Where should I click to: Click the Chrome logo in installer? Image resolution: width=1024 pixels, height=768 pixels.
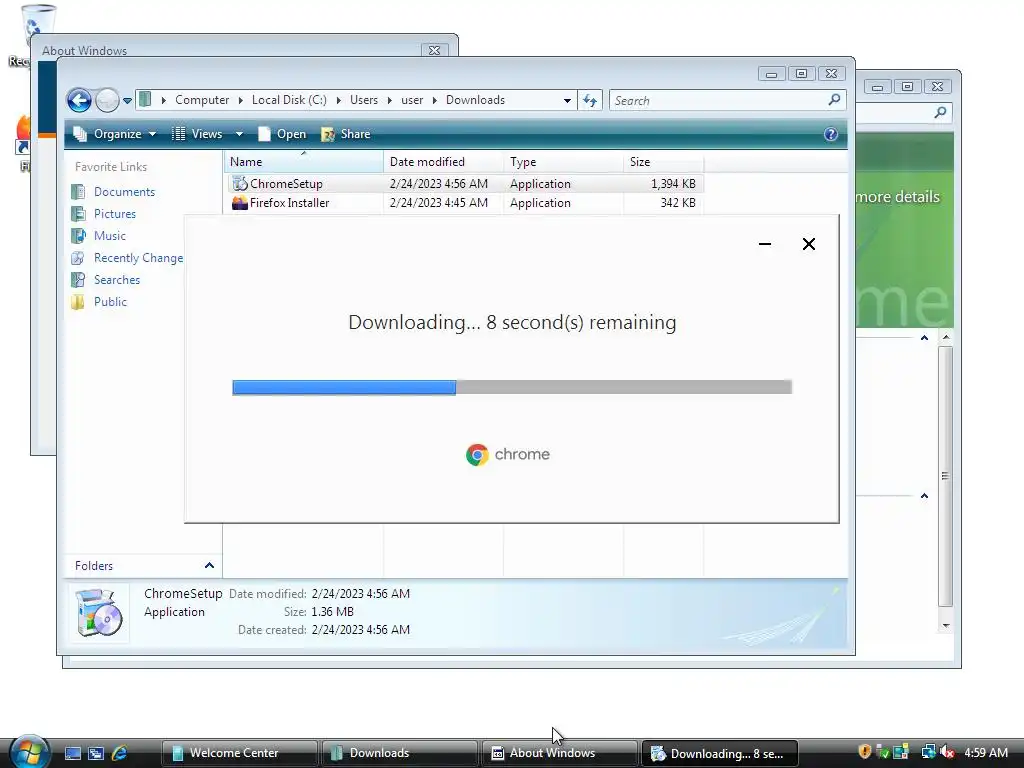point(477,455)
